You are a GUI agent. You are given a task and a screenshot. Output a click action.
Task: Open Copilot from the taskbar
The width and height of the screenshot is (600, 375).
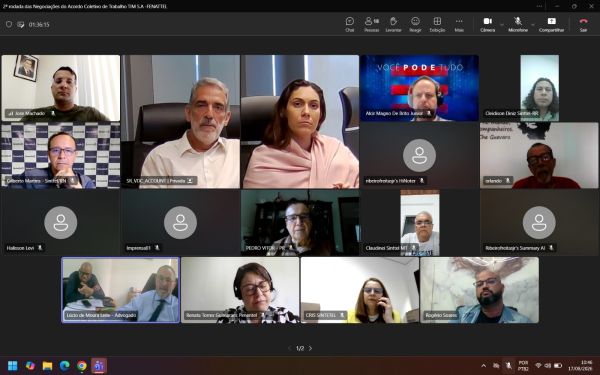tap(30, 365)
